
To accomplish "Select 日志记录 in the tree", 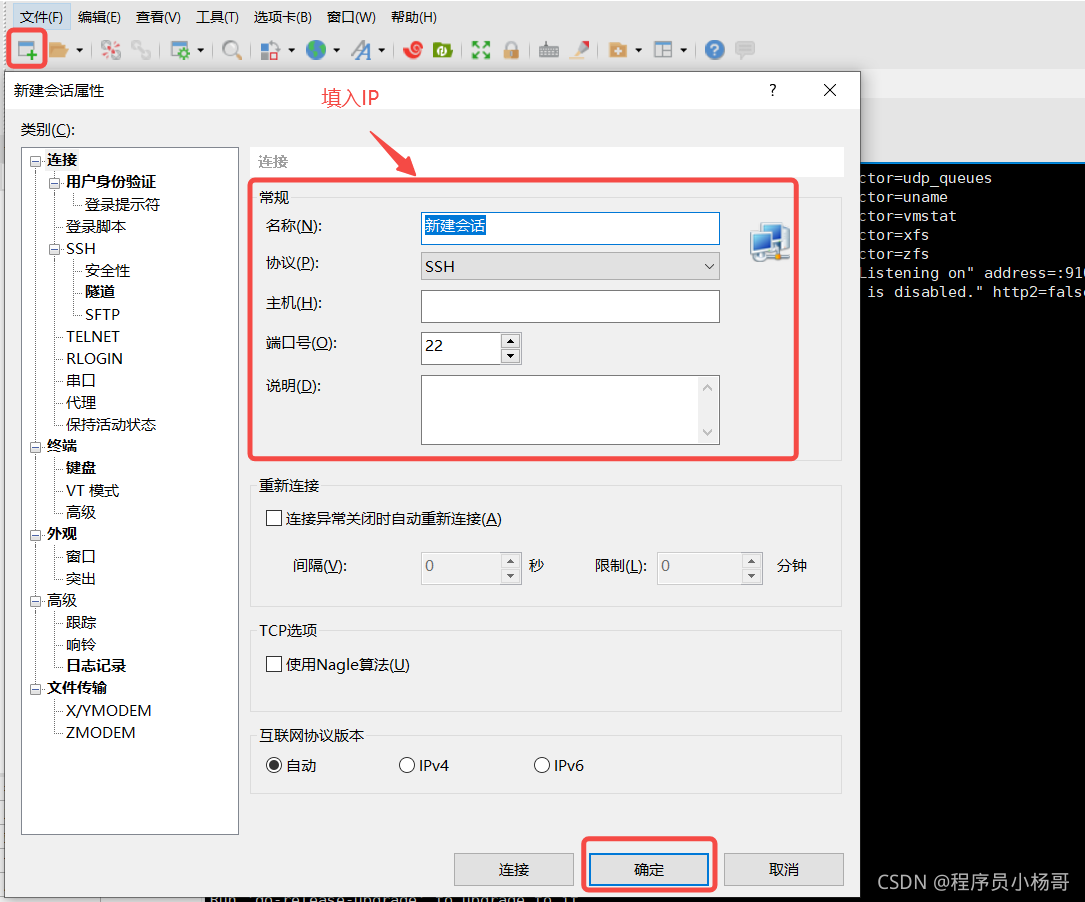I will (96, 666).
